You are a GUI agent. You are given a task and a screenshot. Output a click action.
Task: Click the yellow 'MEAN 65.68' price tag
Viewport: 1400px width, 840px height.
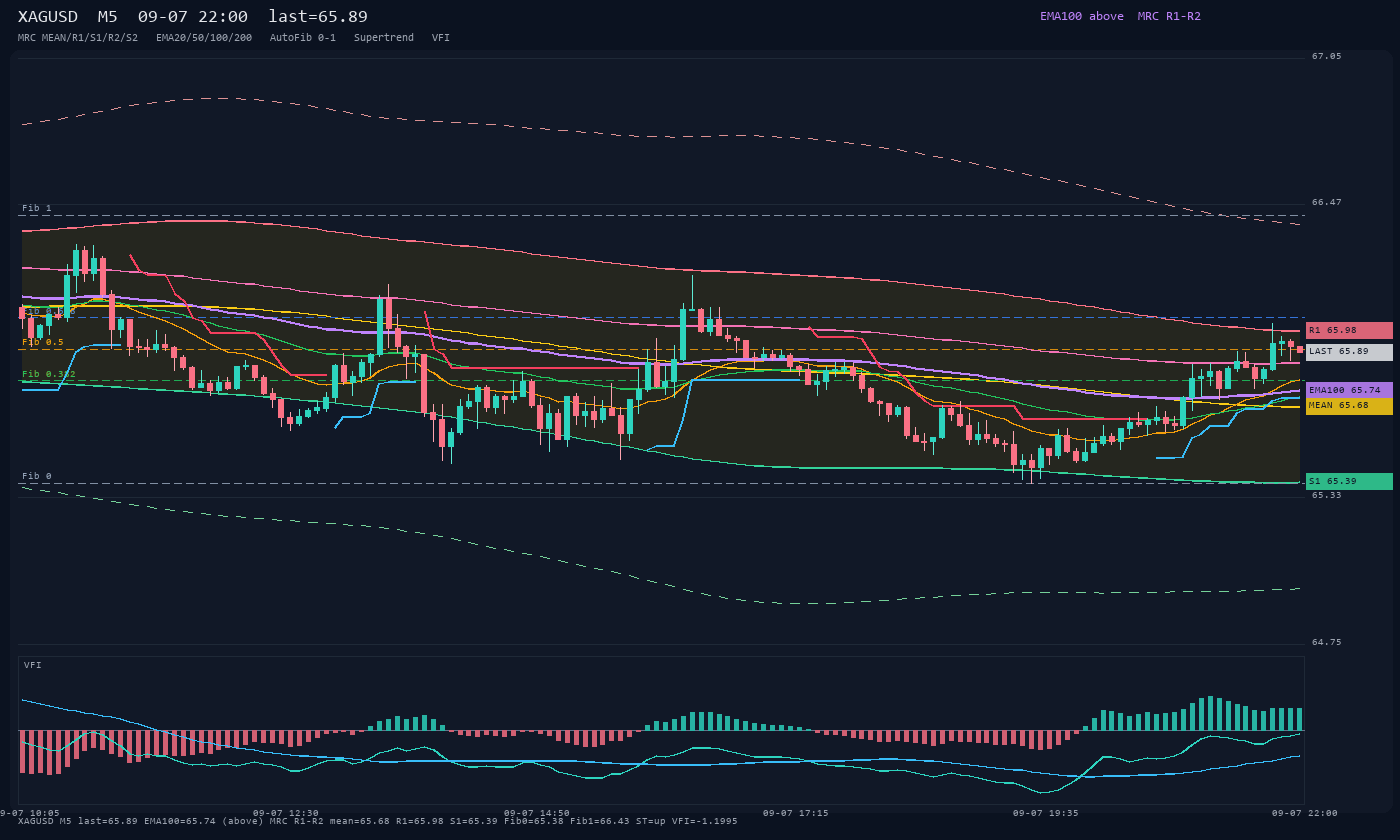tap(1349, 406)
